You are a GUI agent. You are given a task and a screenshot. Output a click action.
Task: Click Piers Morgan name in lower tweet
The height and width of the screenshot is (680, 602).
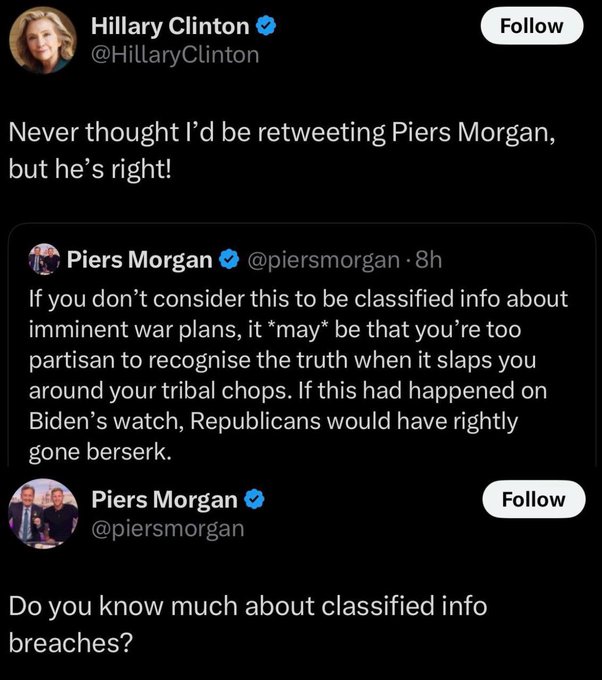click(x=163, y=499)
